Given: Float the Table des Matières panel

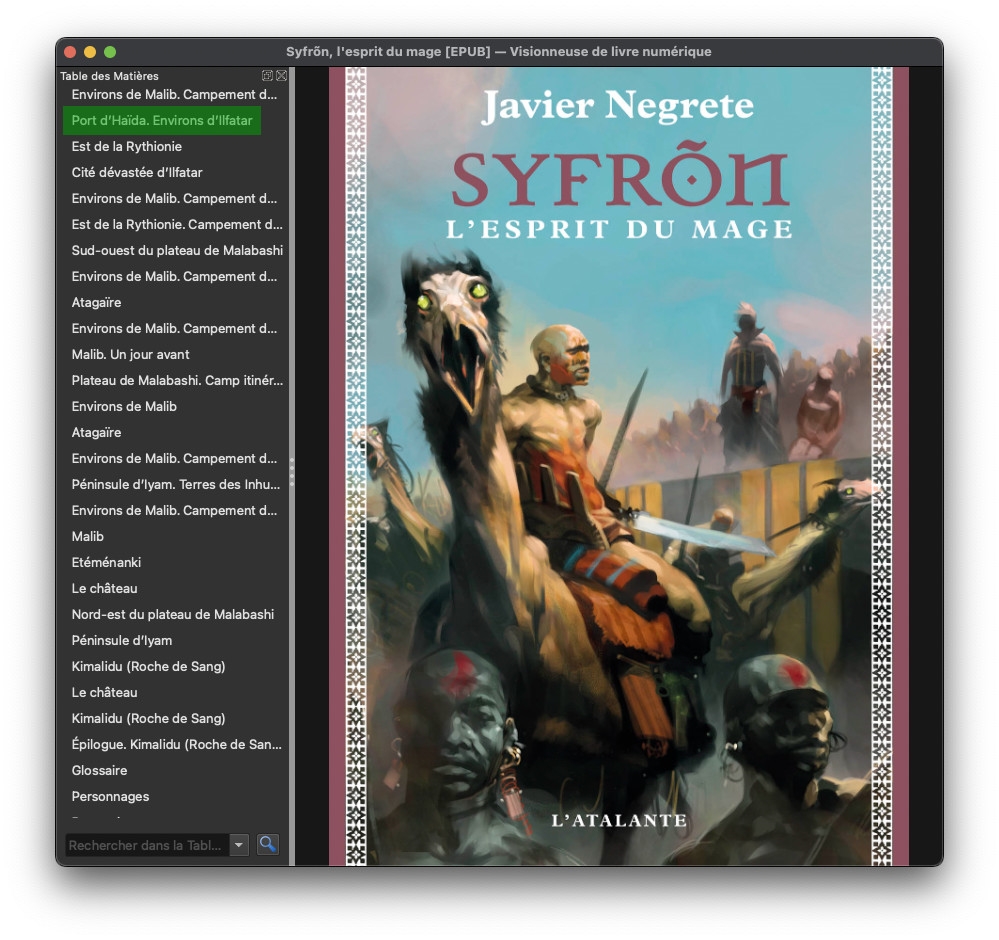Looking at the screenshot, I should click(267, 76).
